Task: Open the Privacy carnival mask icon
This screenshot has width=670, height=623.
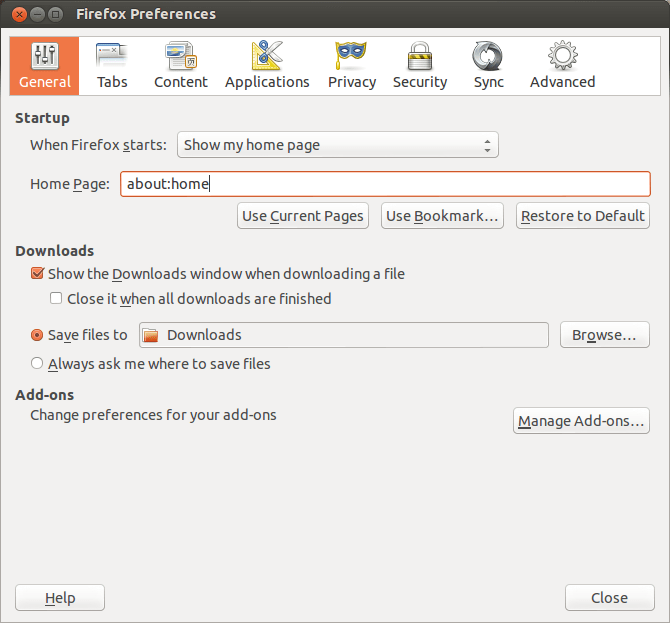Action: [x=351, y=56]
